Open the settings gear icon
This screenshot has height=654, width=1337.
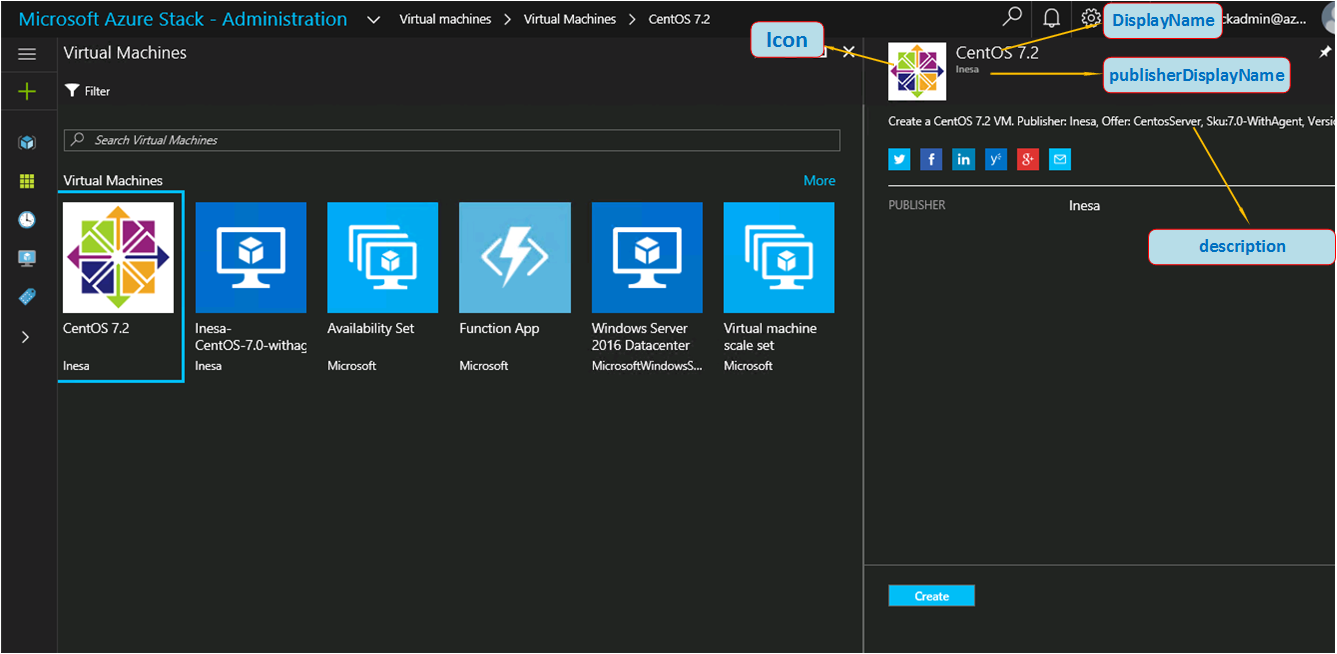click(1090, 18)
